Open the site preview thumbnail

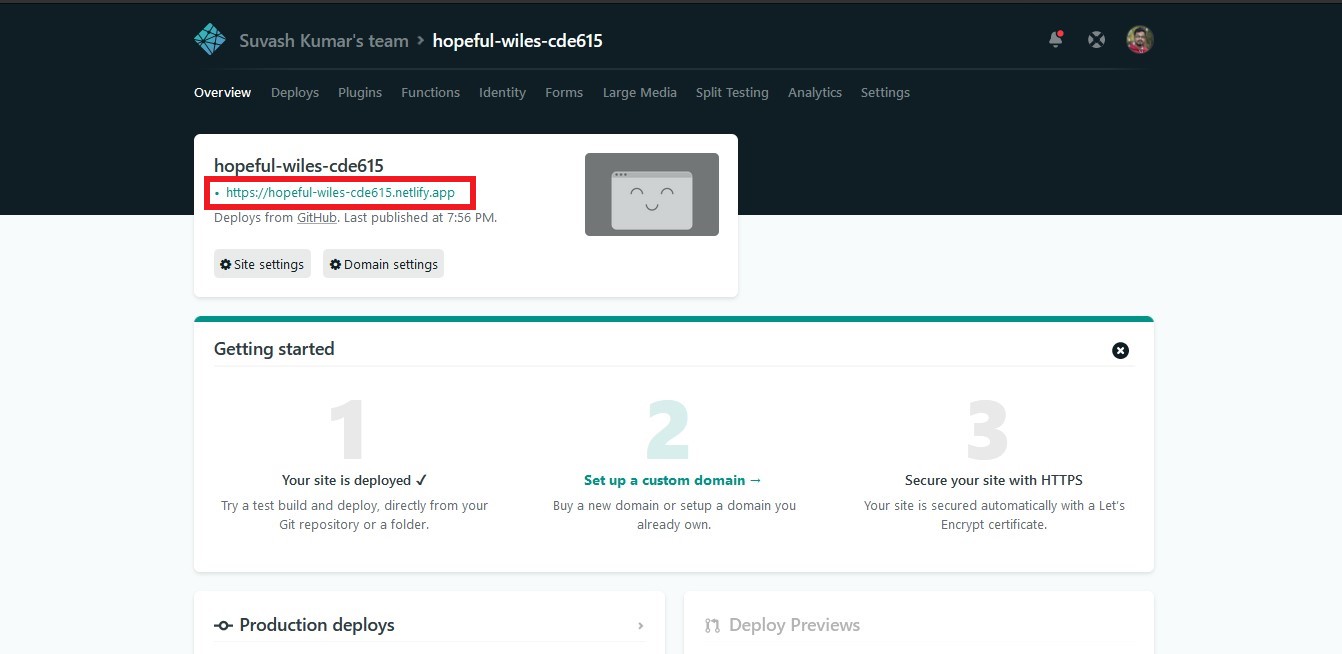[x=652, y=194]
